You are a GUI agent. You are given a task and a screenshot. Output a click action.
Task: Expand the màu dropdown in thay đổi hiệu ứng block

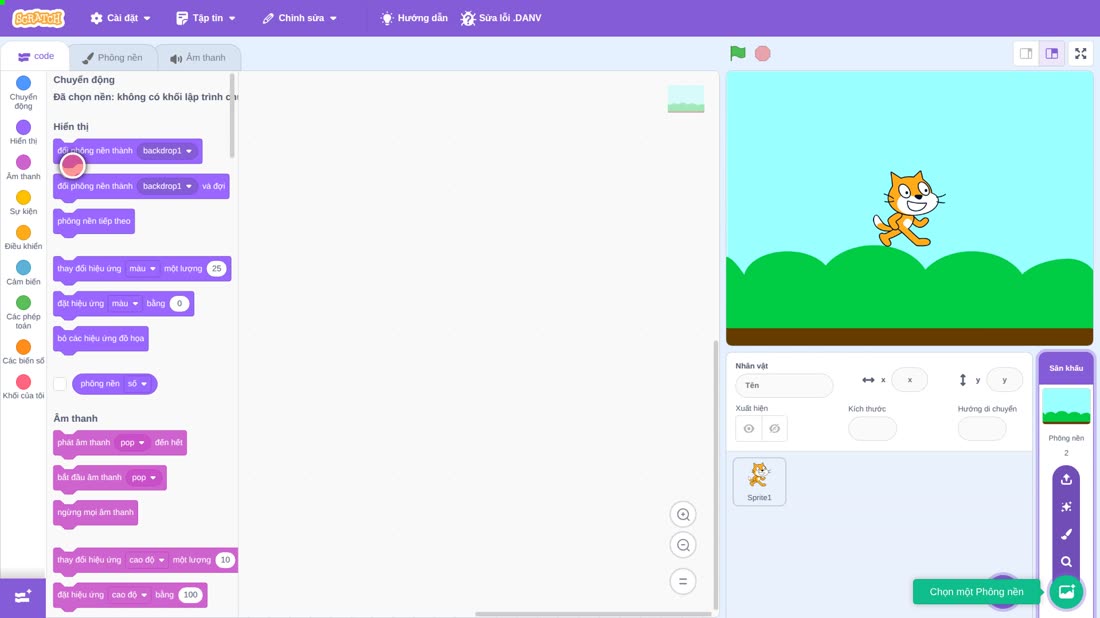(x=142, y=269)
